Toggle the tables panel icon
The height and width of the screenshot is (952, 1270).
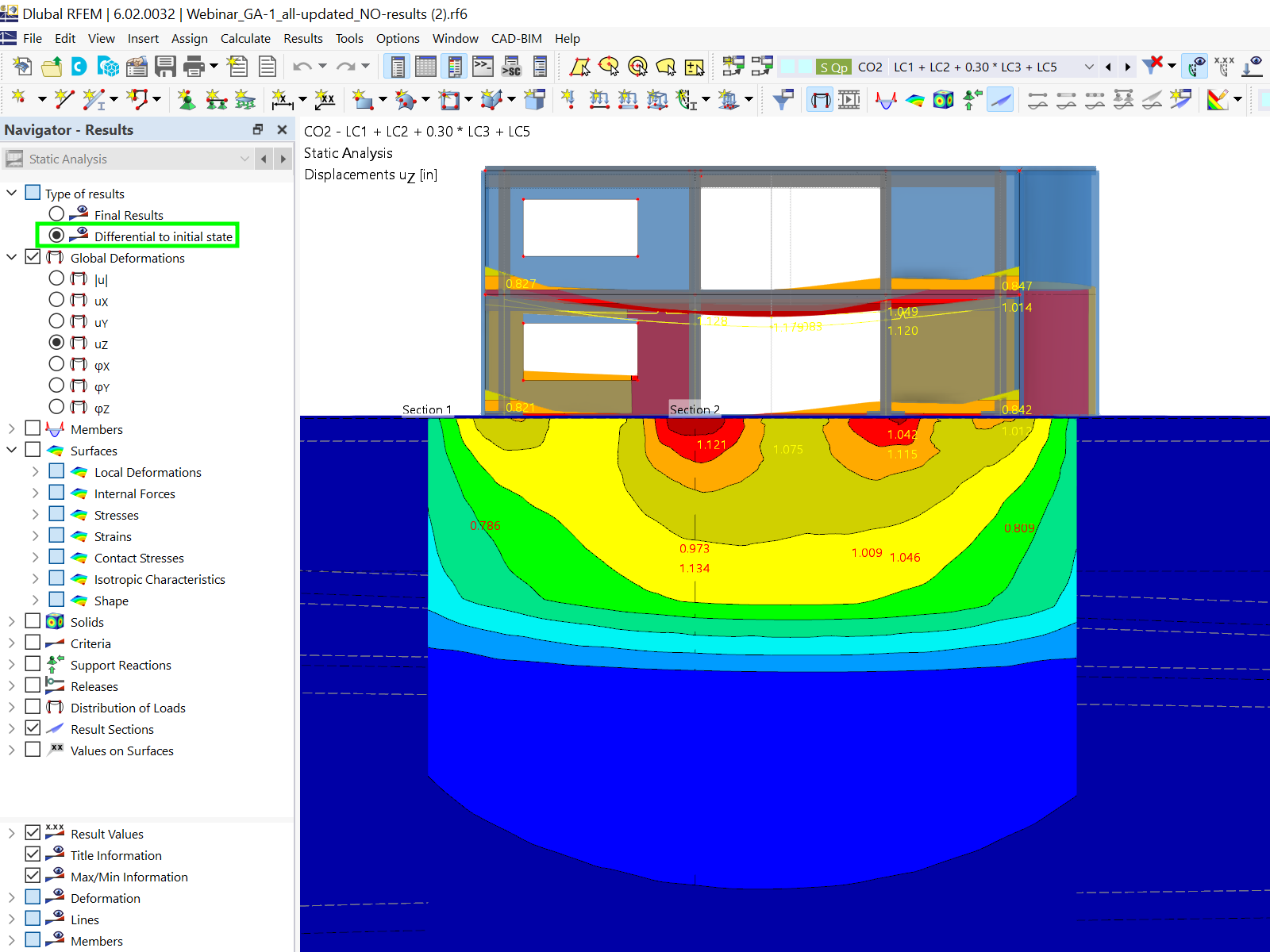pos(425,67)
